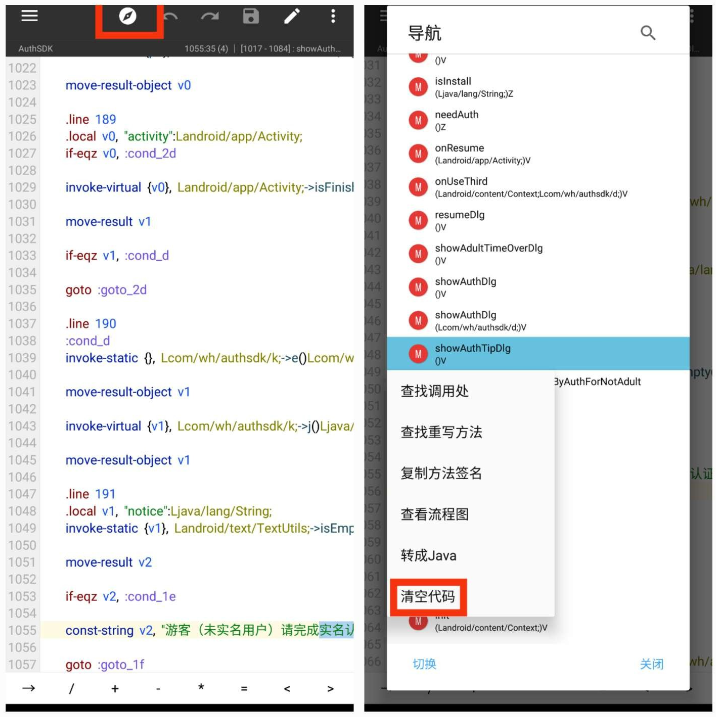Screen dimensions: 716x717
Task: Insert tab arrow symbol key
Action: click(x=28, y=688)
